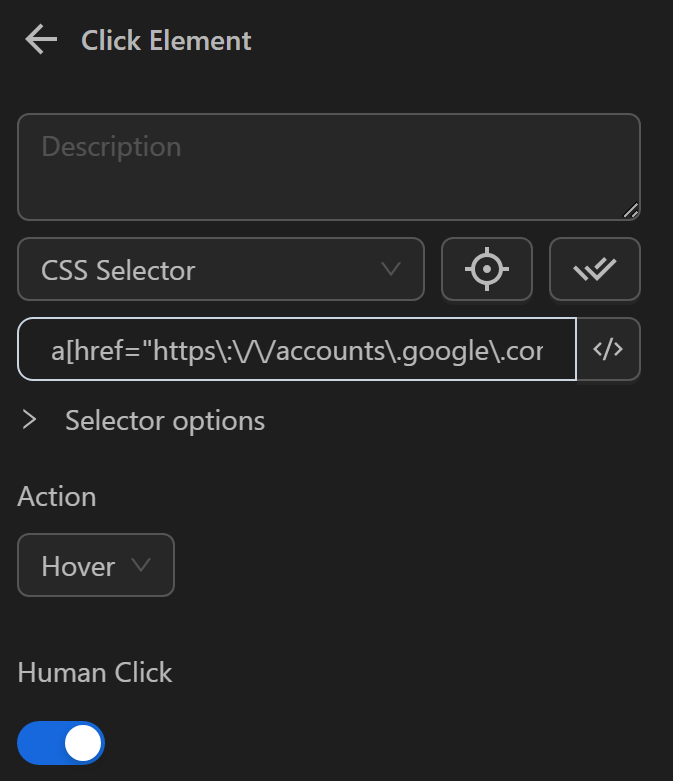Open the code expression editor icon

608,349
